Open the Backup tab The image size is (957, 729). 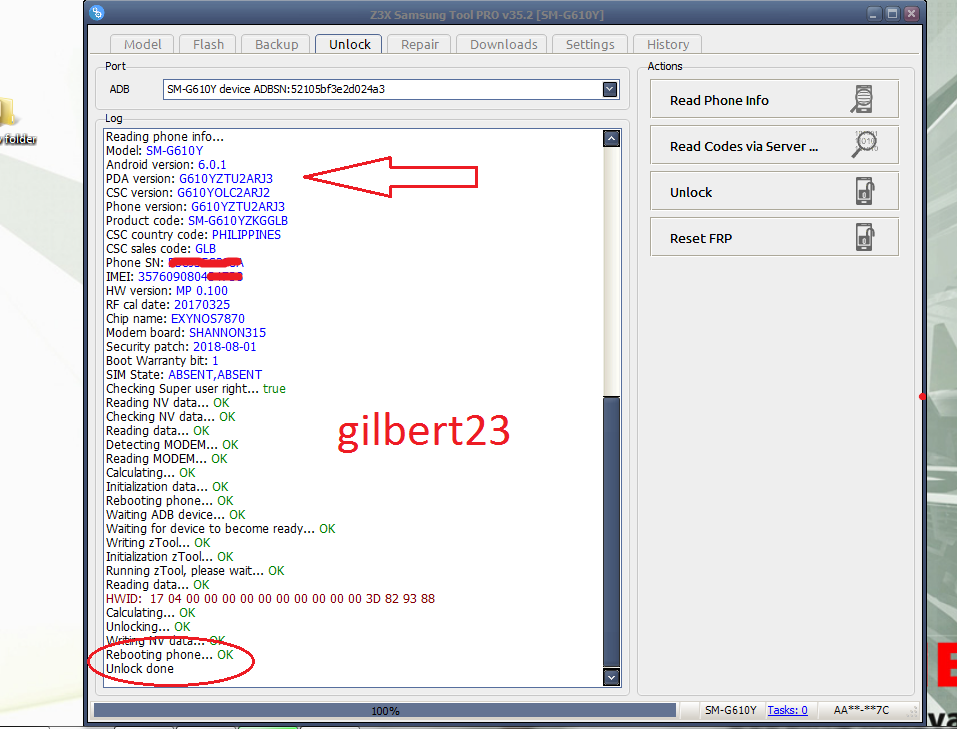(276, 45)
